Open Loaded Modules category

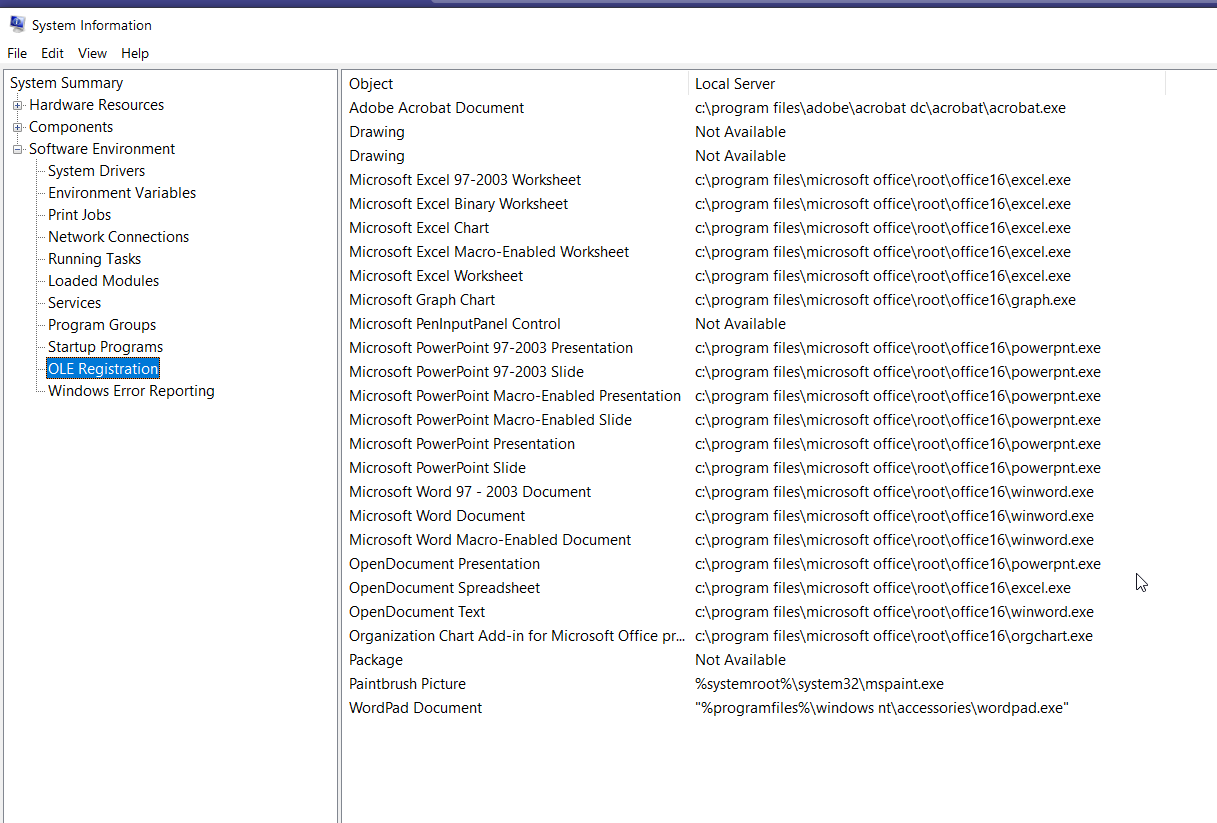103,281
